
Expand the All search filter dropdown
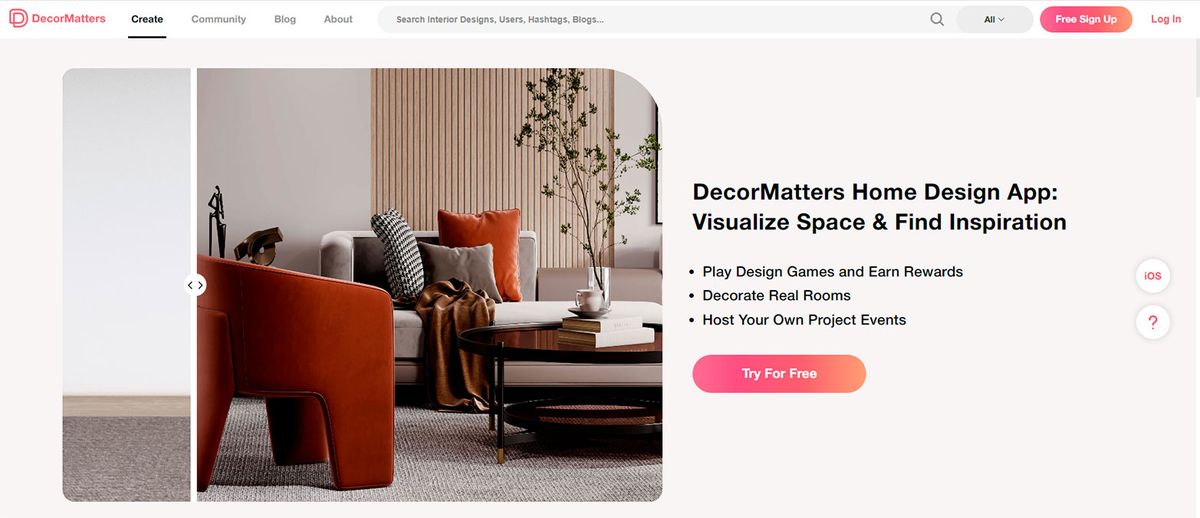[x=994, y=19]
